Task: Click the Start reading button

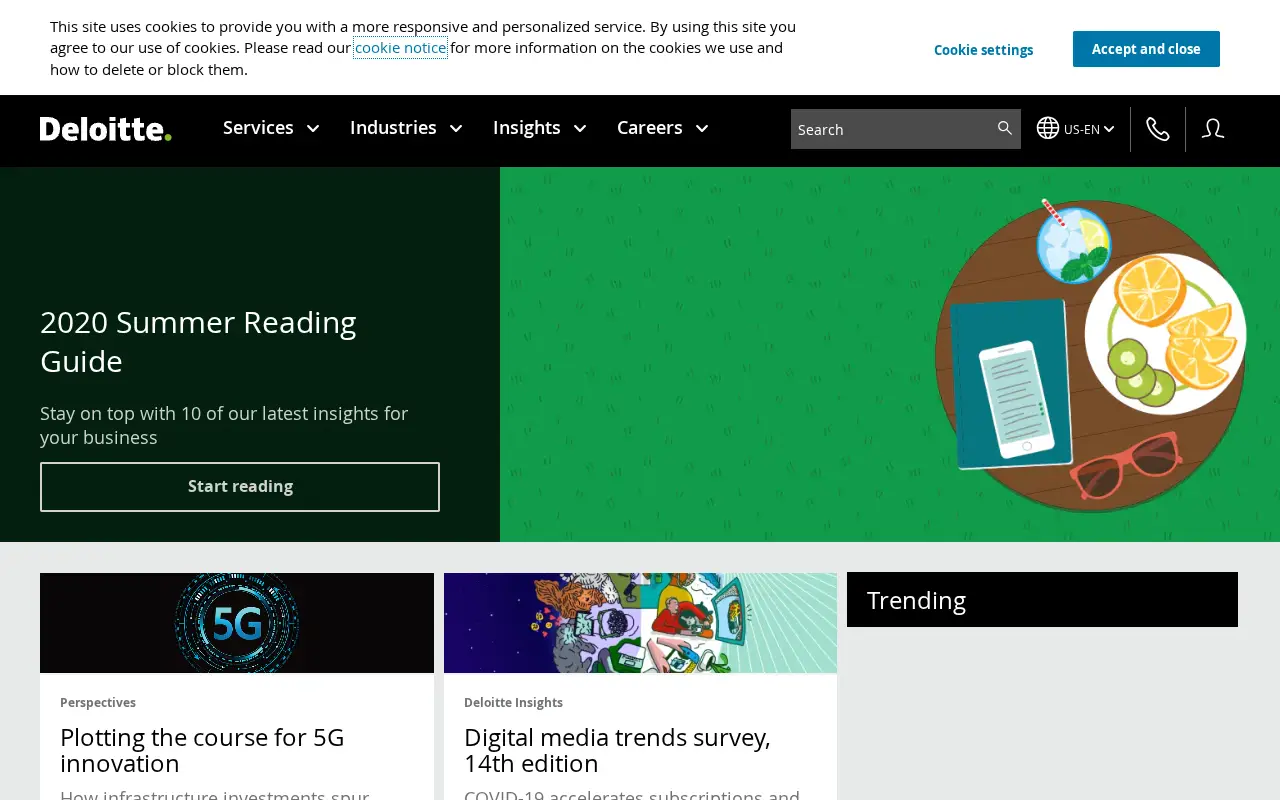Action: coord(240,487)
